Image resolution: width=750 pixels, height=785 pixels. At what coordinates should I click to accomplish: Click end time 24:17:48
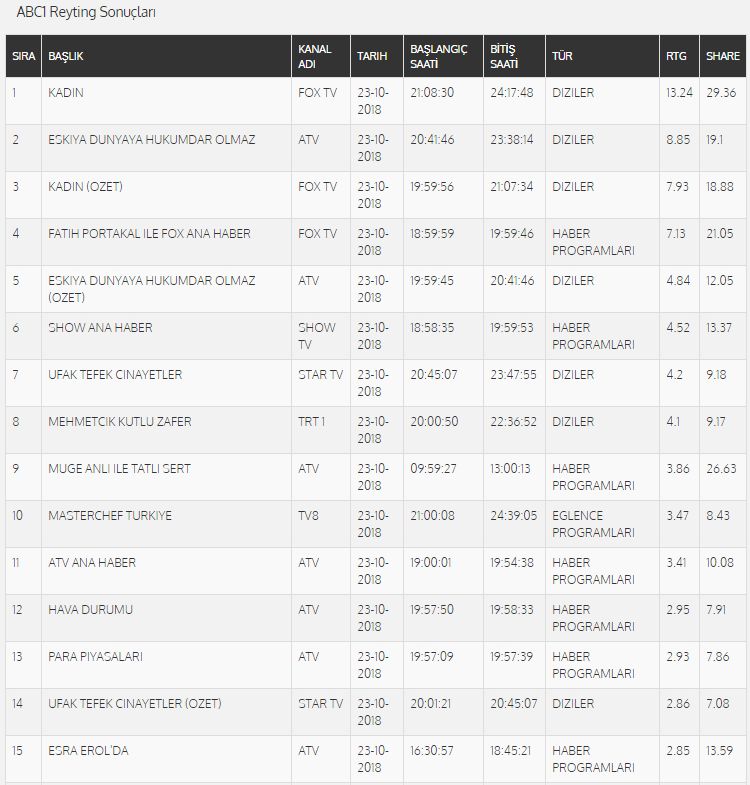point(512,93)
